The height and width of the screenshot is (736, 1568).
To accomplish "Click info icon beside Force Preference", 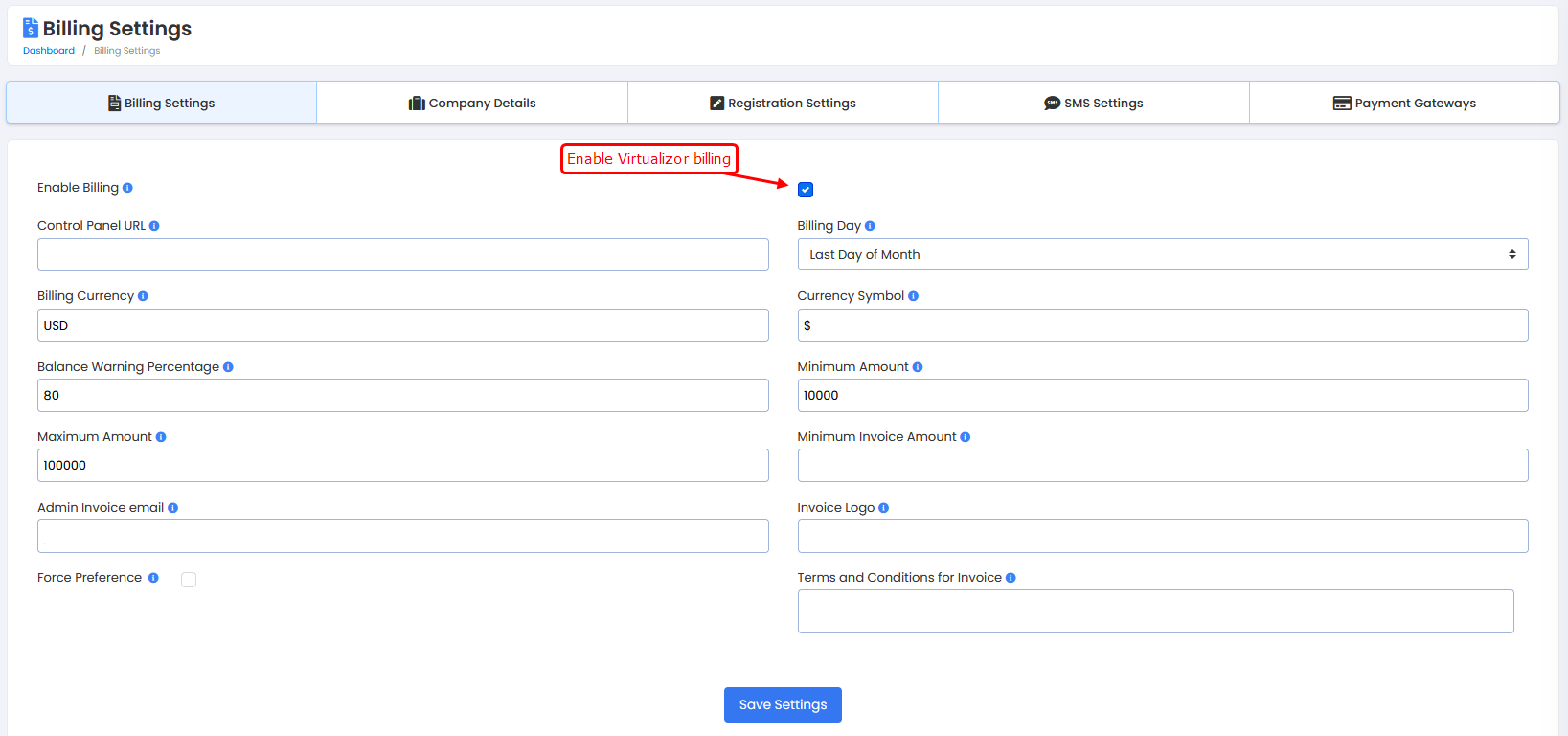I will pos(153,578).
